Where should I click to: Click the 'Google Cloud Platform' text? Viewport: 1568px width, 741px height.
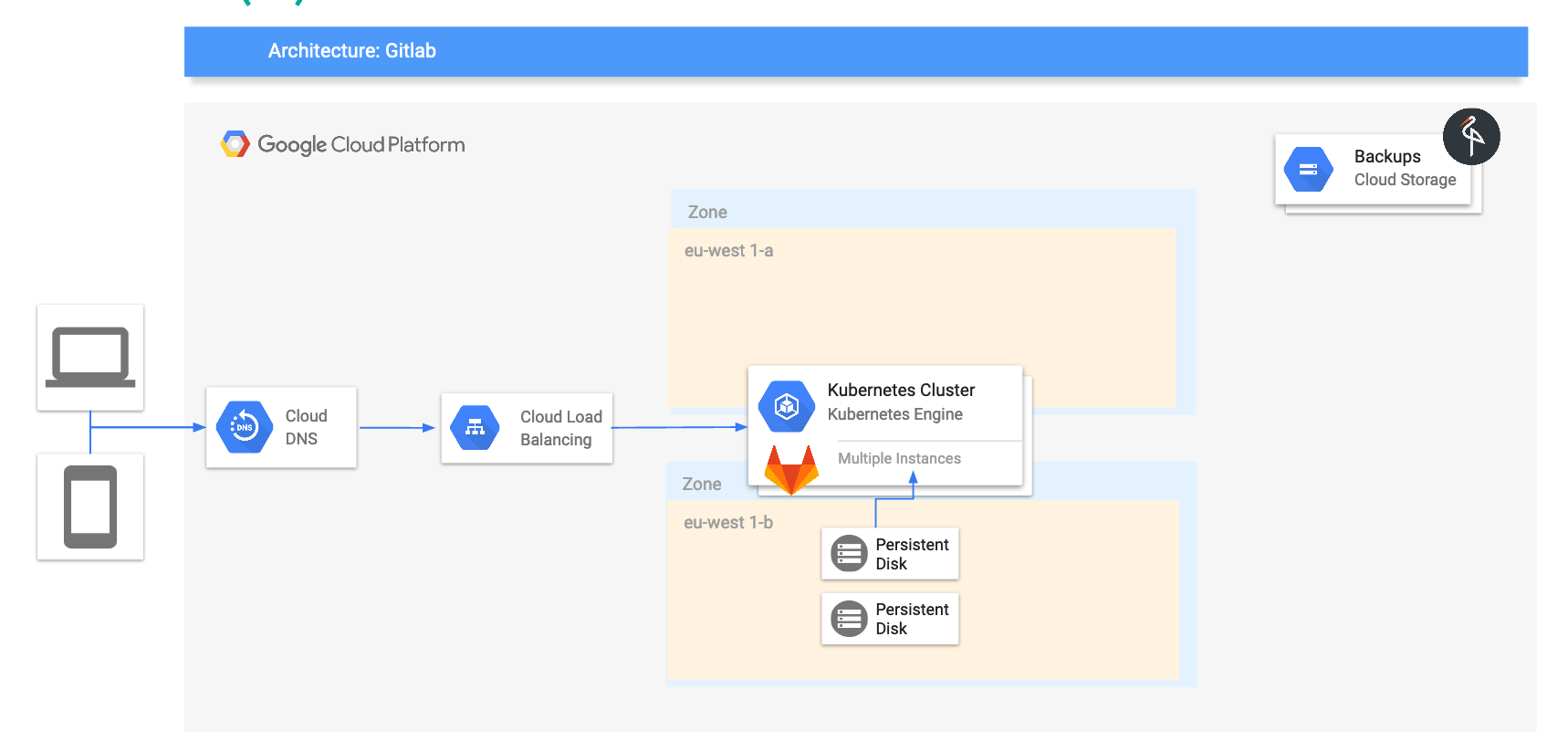[x=361, y=144]
